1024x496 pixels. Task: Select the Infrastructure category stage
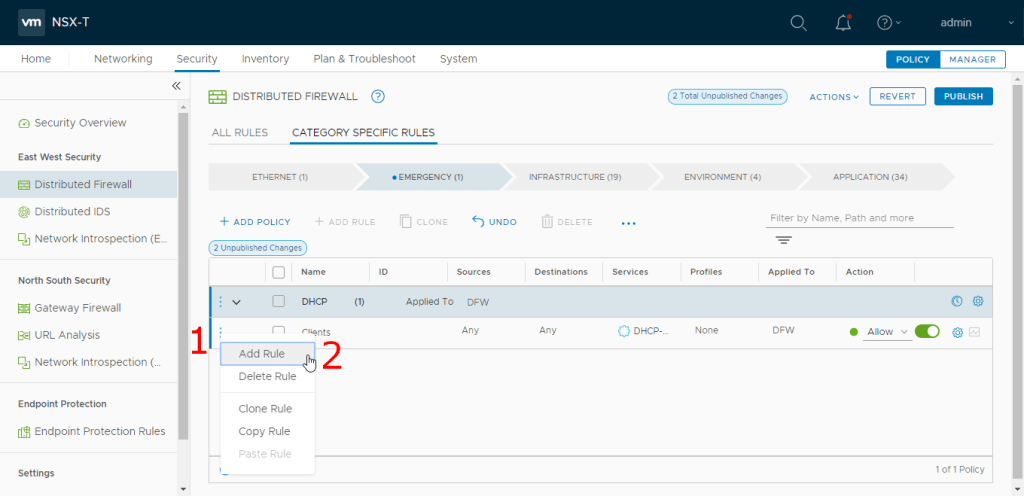coord(574,177)
